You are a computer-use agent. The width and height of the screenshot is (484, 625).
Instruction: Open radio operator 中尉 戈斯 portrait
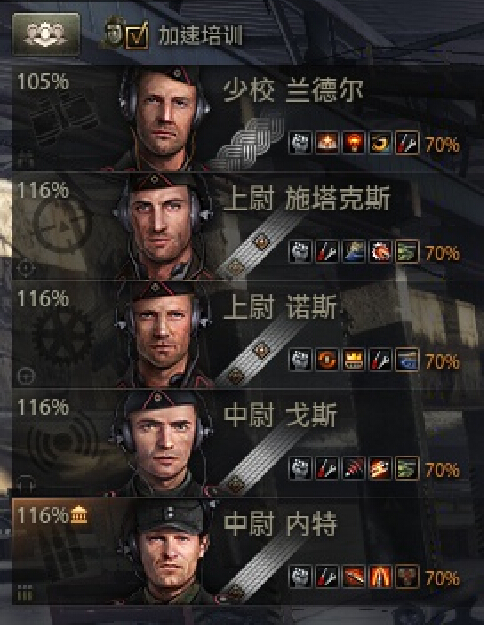coord(161,443)
